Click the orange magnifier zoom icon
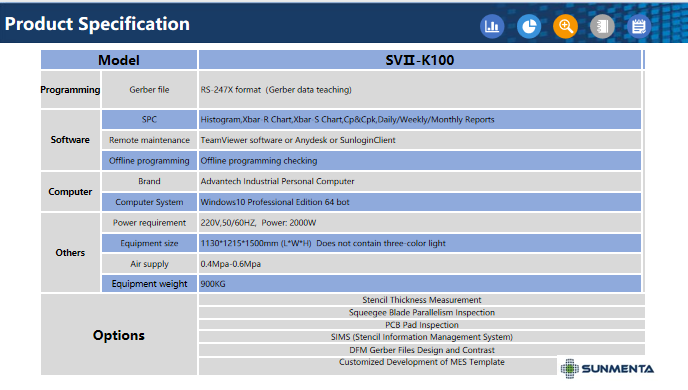 coord(565,26)
